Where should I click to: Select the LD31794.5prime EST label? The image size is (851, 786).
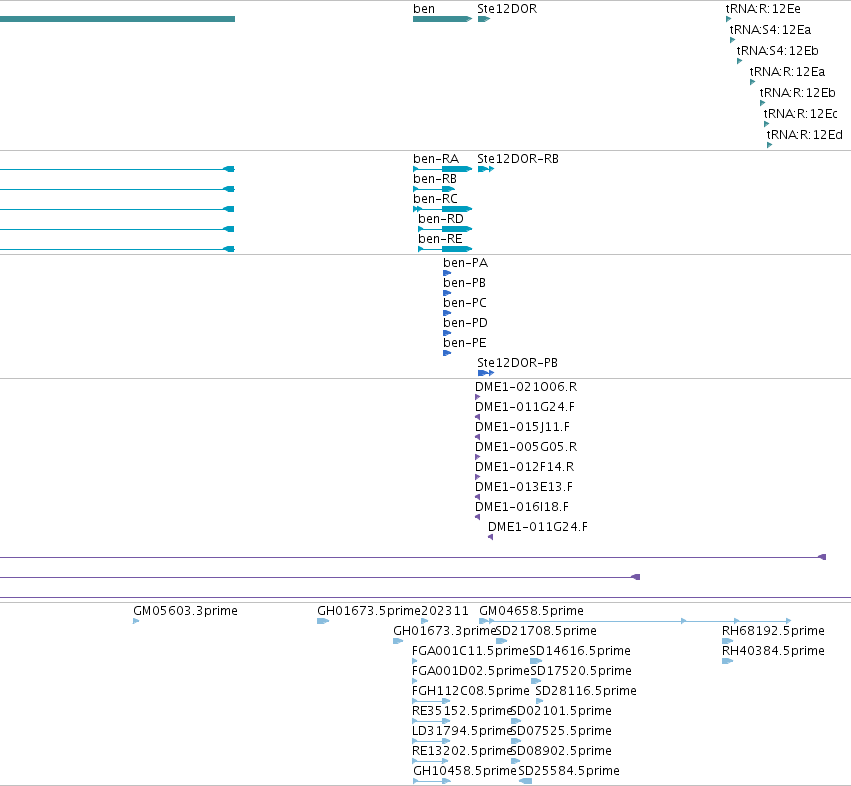(x=462, y=731)
